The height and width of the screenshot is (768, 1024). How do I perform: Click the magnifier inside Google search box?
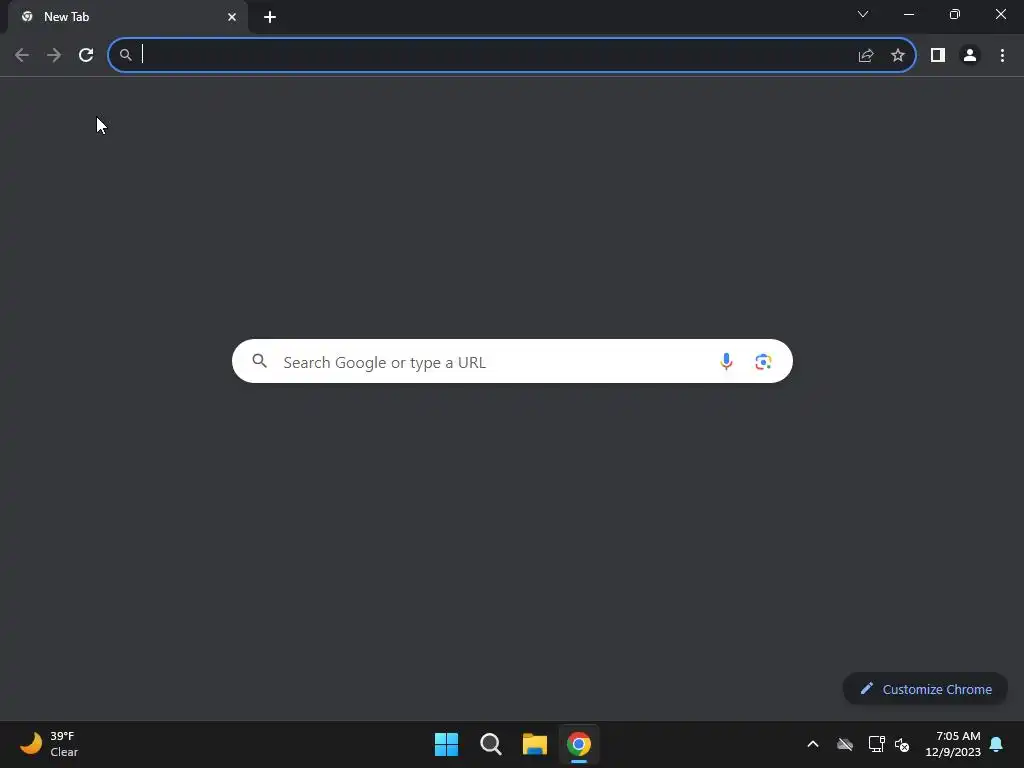[259, 360]
